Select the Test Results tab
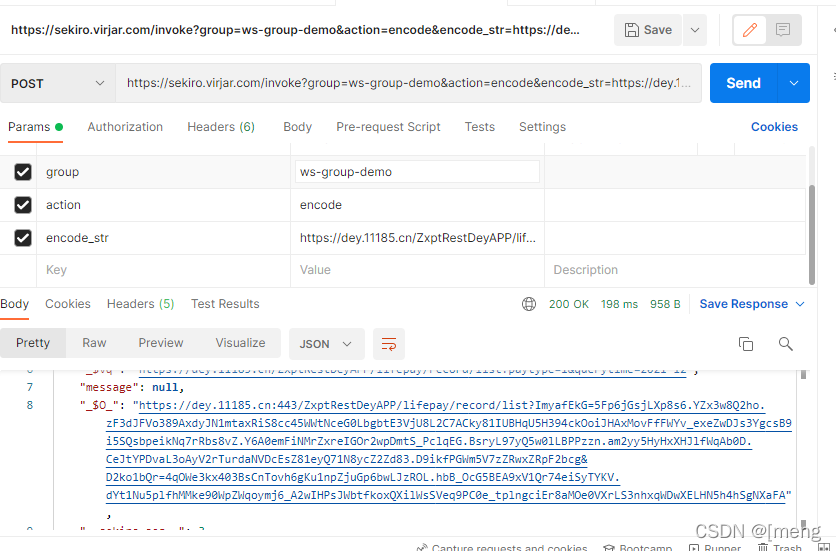Screen dimensions: 836x551 [x=225, y=304]
